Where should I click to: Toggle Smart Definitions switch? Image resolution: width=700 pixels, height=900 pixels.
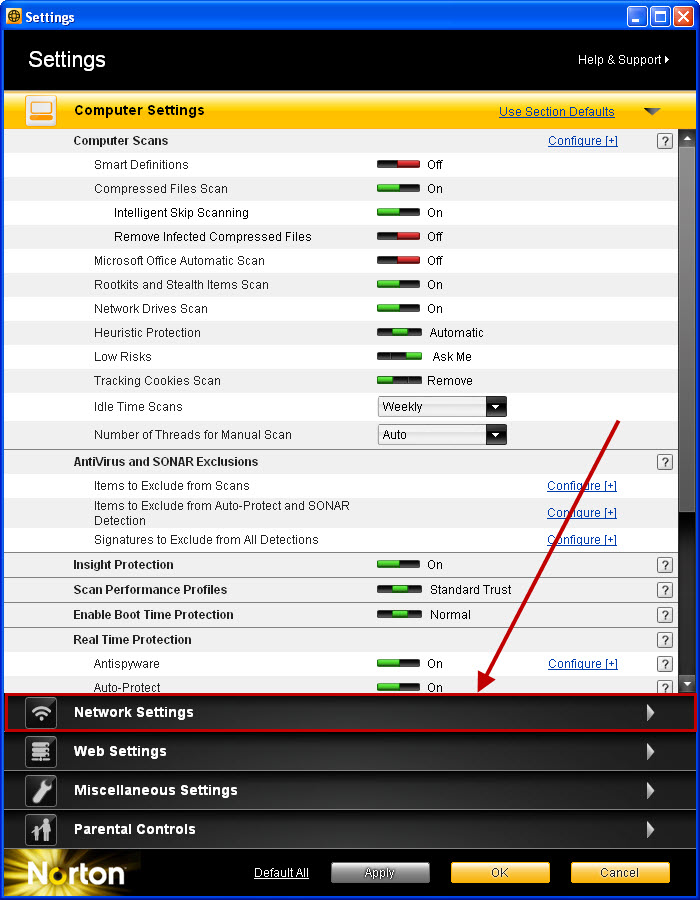click(398, 164)
